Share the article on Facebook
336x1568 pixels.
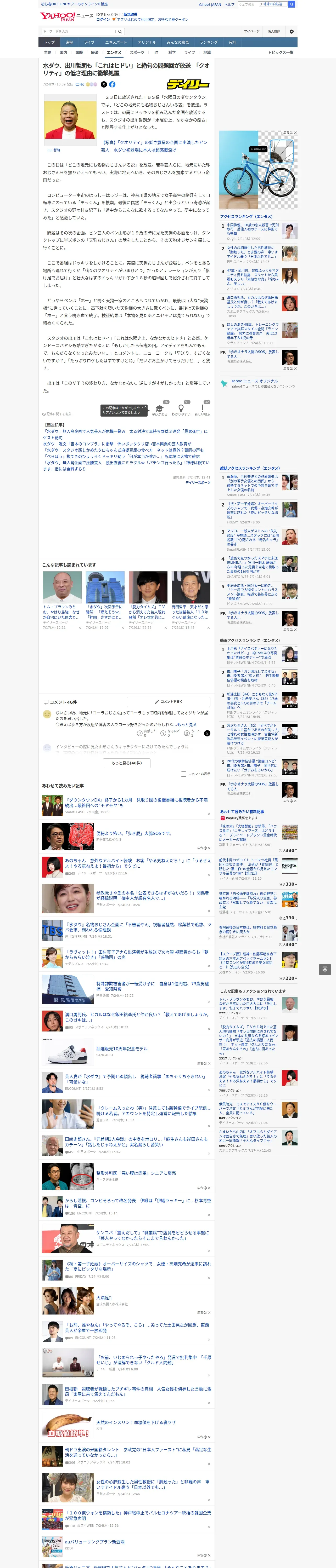coord(112,85)
